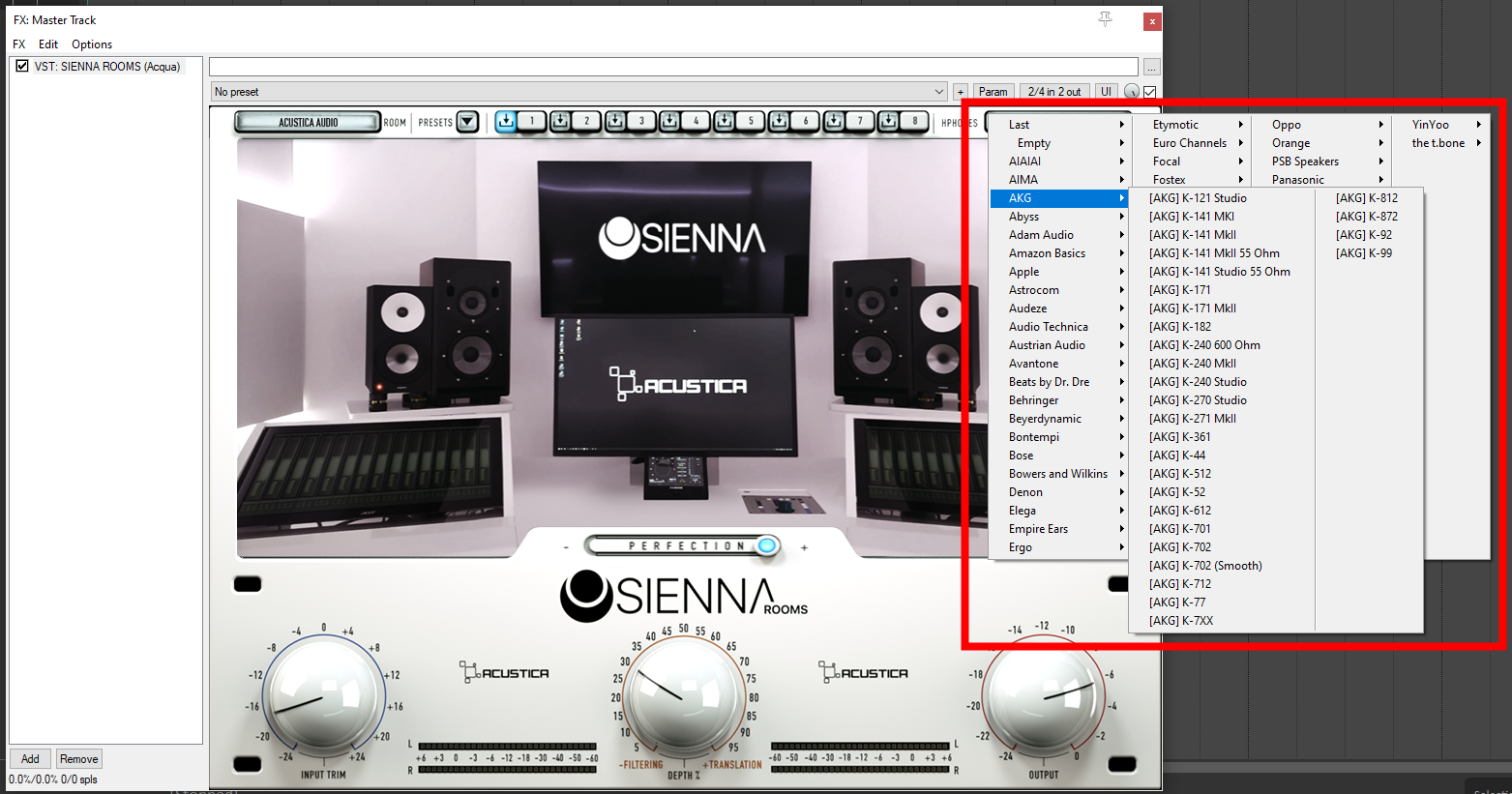The height and width of the screenshot is (794, 1512).
Task: Toggle the SIENNA ROOMS plugin checkbox in FX list
Action: click(22, 67)
